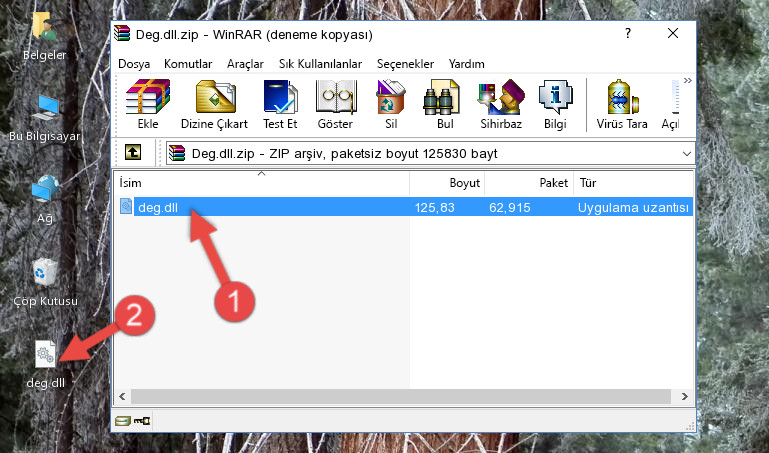Click the horizontal scrollbar right arrow
This screenshot has width=769, height=453.
click(684, 397)
